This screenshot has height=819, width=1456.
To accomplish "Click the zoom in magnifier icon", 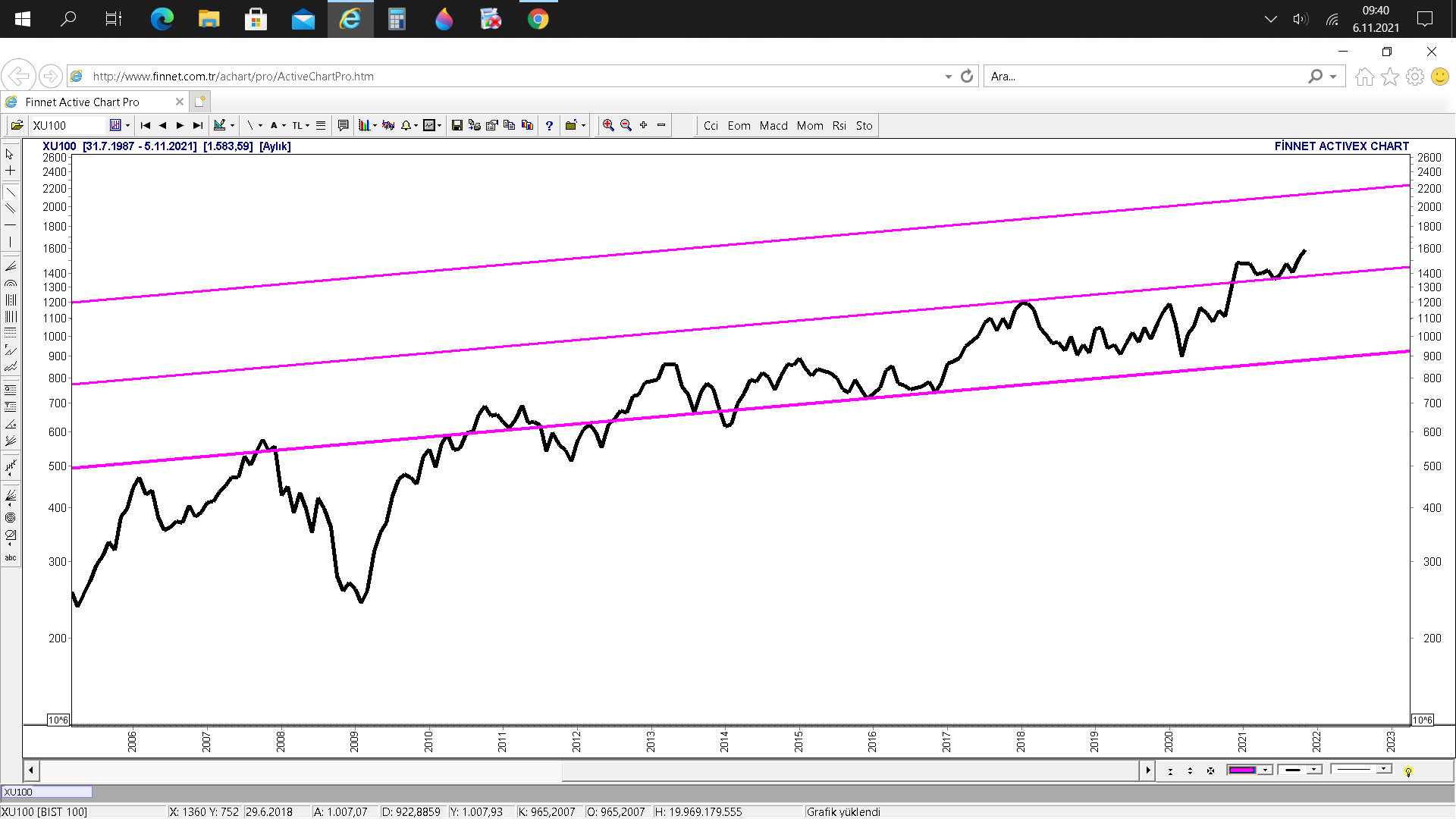I will pyautogui.click(x=608, y=126).
